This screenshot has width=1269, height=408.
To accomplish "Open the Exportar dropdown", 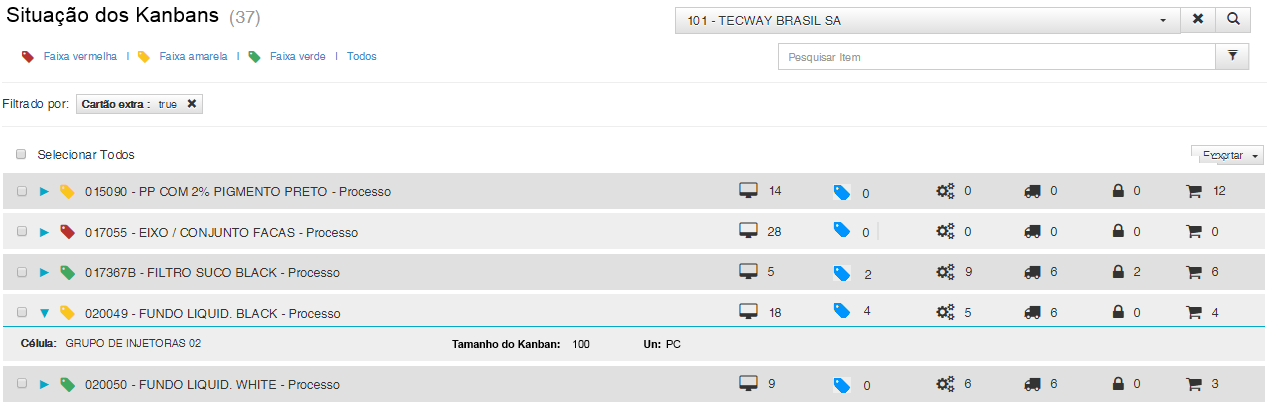I will pyautogui.click(x=1228, y=155).
